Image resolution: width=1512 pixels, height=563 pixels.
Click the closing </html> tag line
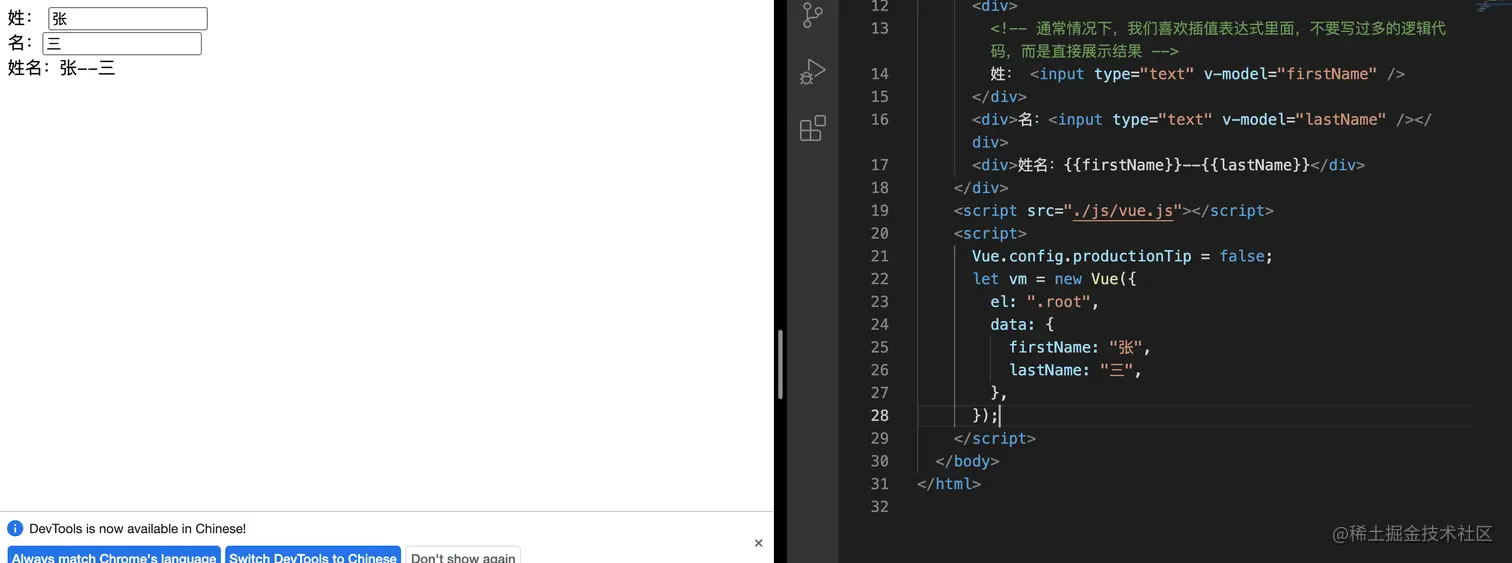click(x=949, y=484)
